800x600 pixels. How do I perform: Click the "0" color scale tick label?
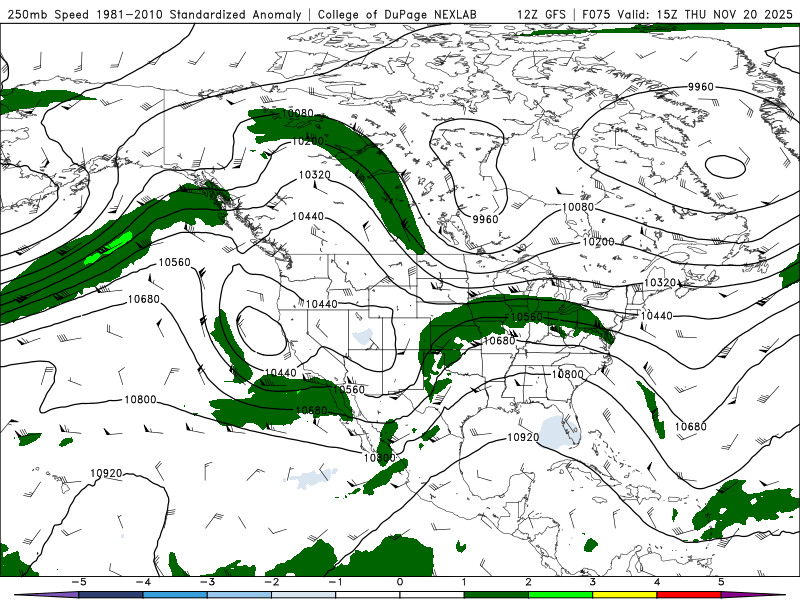399,582
